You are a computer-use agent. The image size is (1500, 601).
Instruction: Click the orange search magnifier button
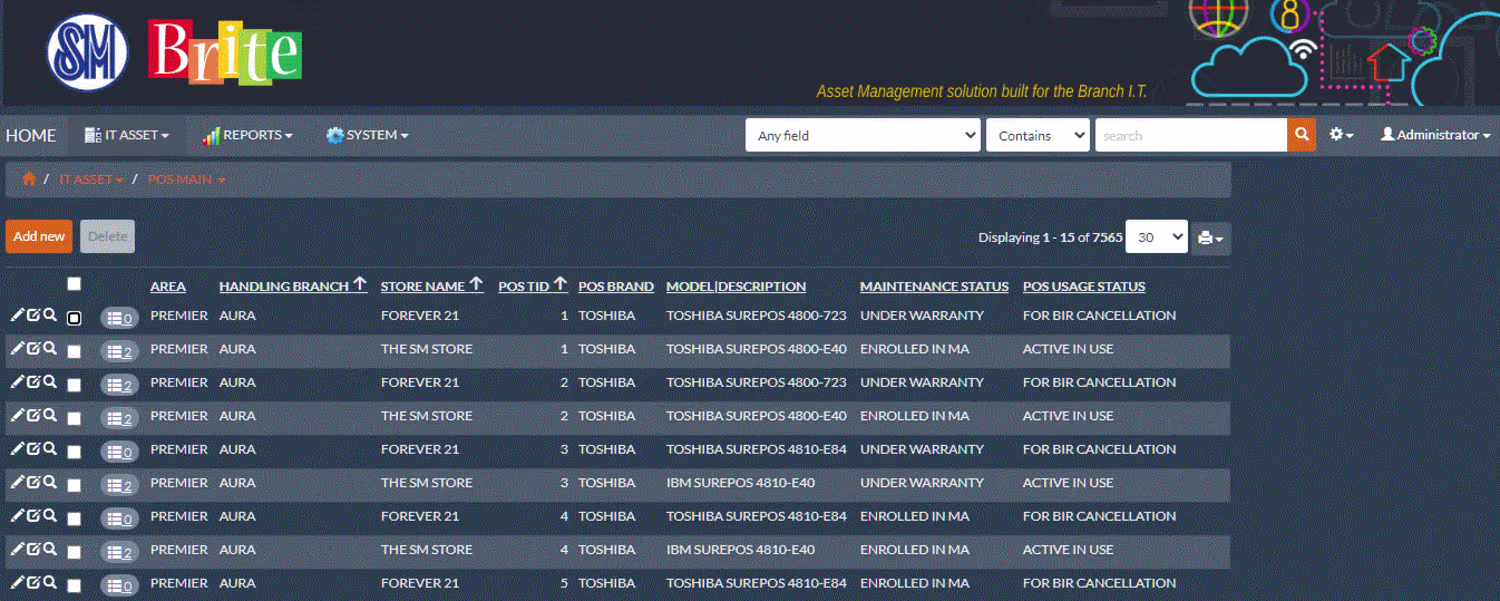[1301, 135]
